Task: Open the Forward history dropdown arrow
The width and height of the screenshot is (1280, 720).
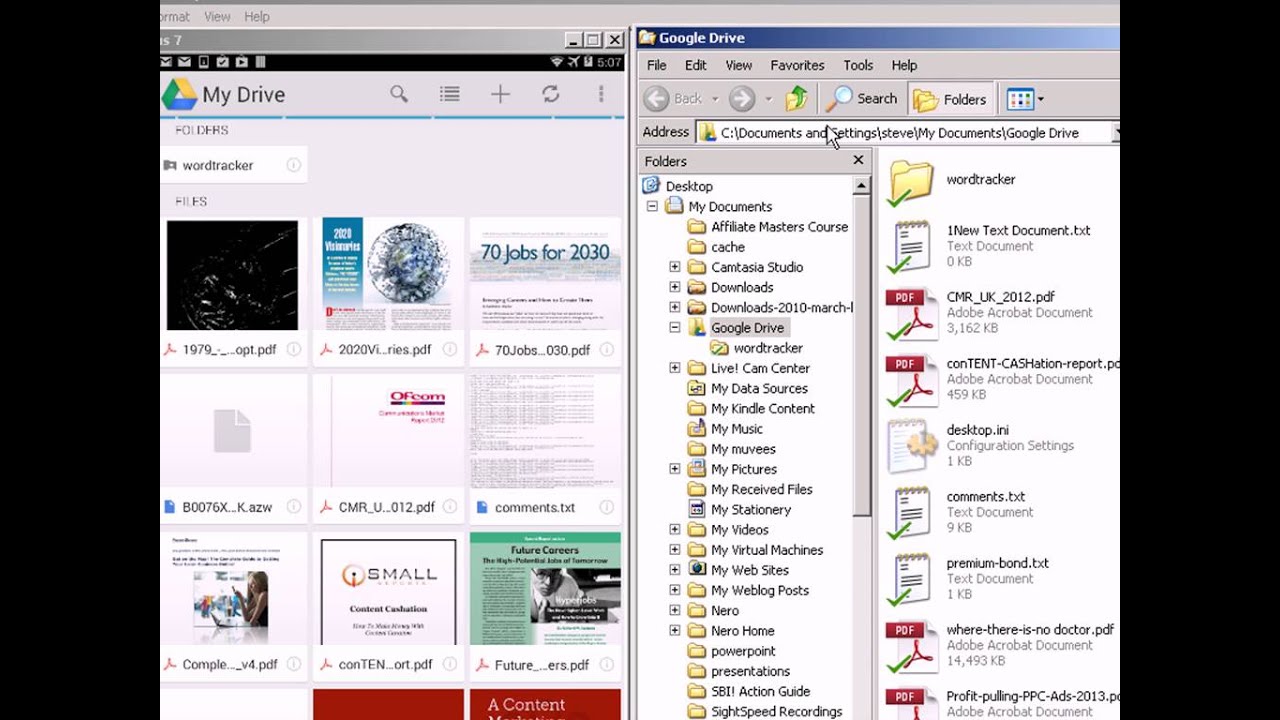Action: click(x=768, y=99)
